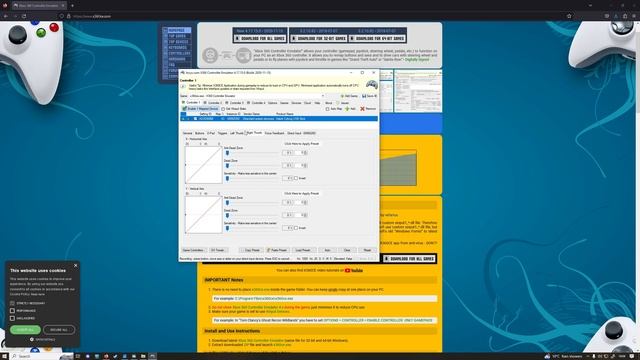Switch to the D-Pad settings tab
The height and width of the screenshot is (360, 640).
(x=211, y=133)
